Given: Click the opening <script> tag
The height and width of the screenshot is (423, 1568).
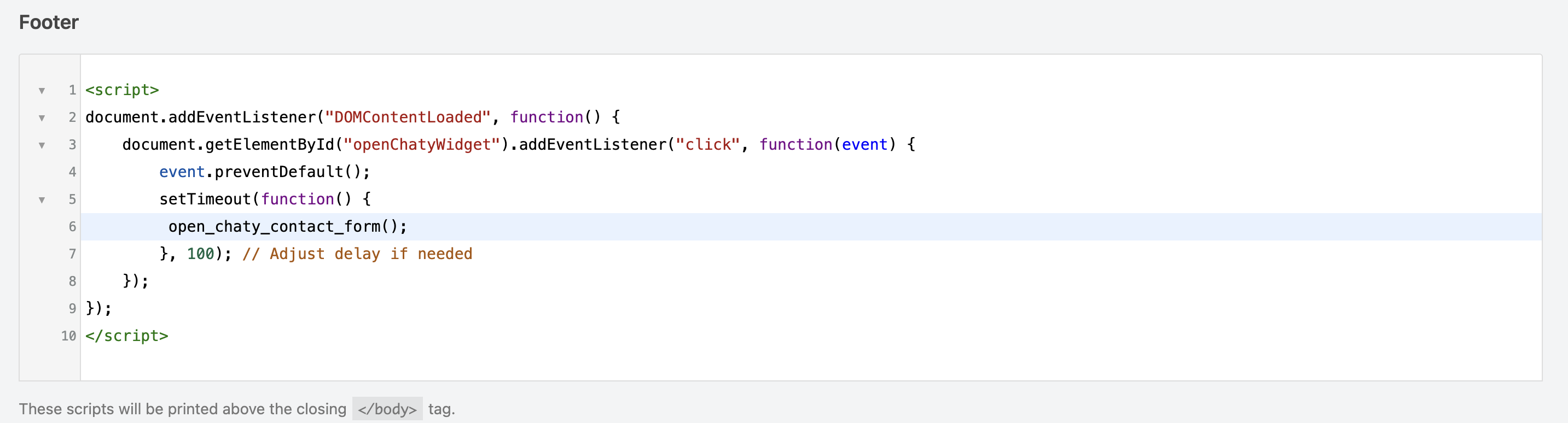Looking at the screenshot, I should 123,90.
